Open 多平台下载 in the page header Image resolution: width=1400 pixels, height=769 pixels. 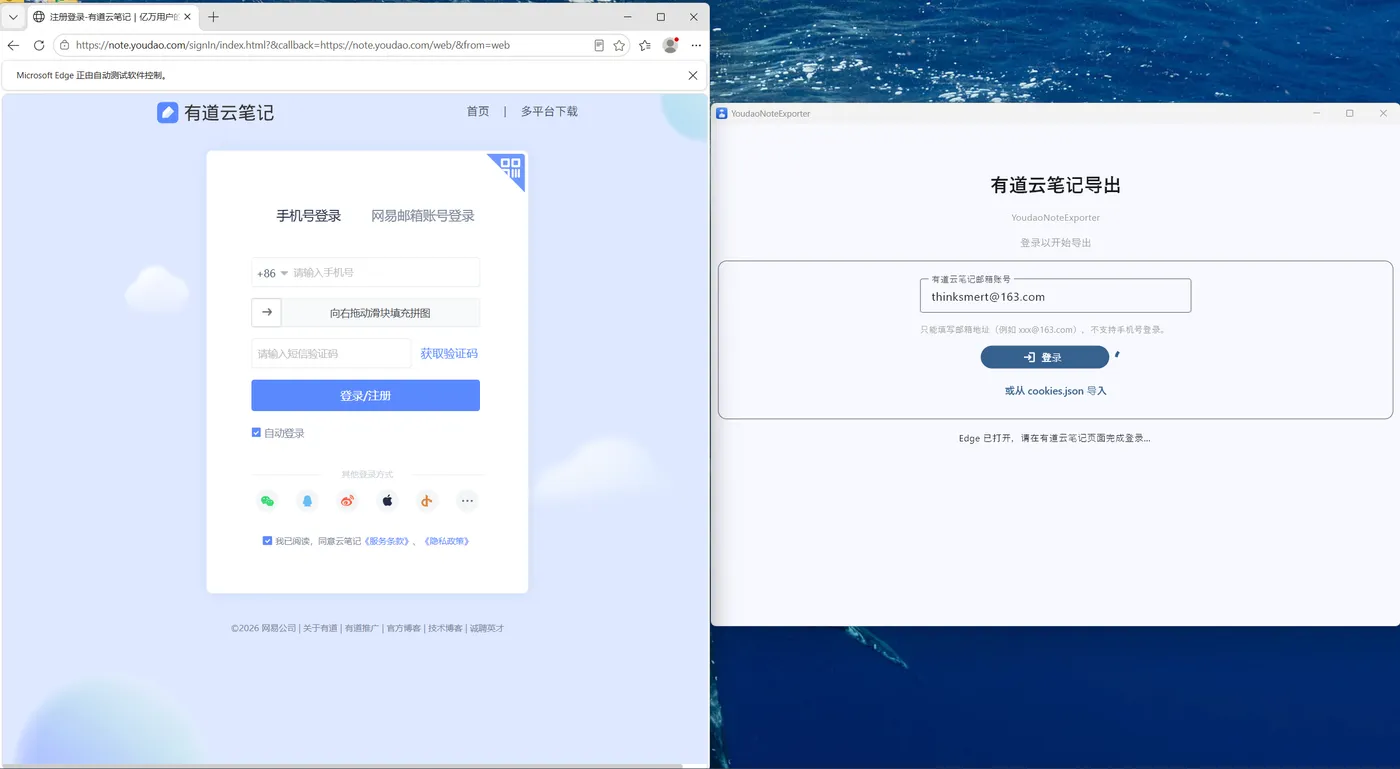(x=549, y=112)
